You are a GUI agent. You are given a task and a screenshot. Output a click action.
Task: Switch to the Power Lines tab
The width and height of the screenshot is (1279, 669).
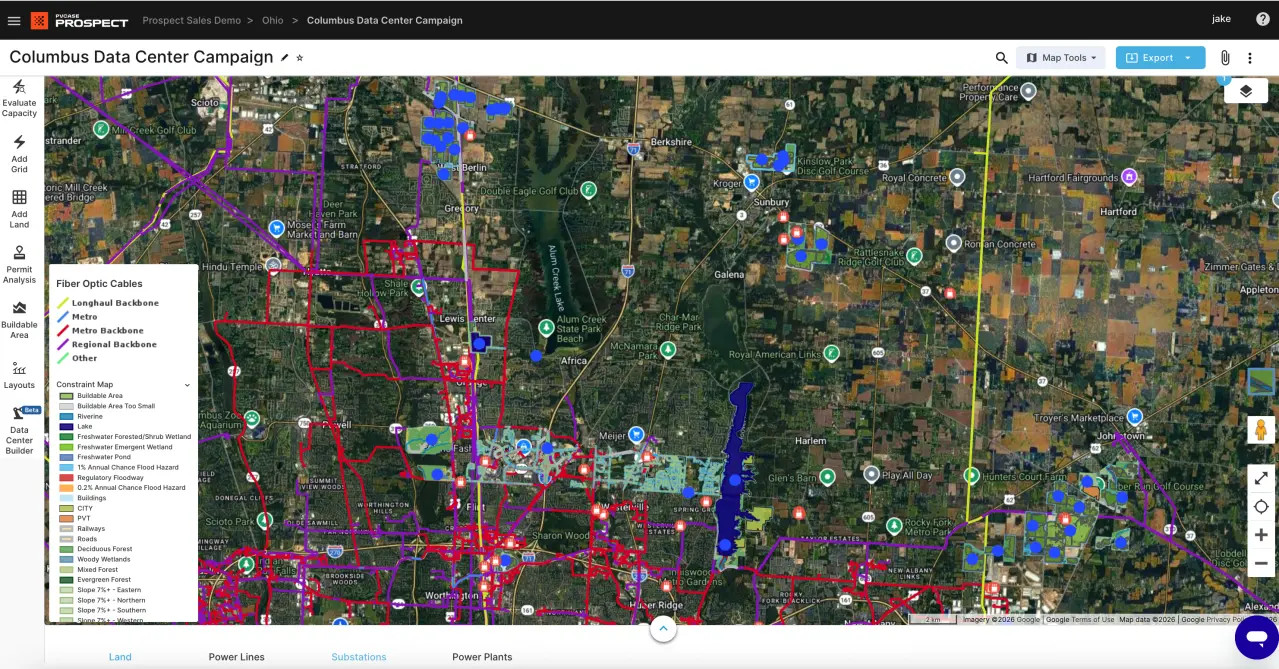pos(237,657)
